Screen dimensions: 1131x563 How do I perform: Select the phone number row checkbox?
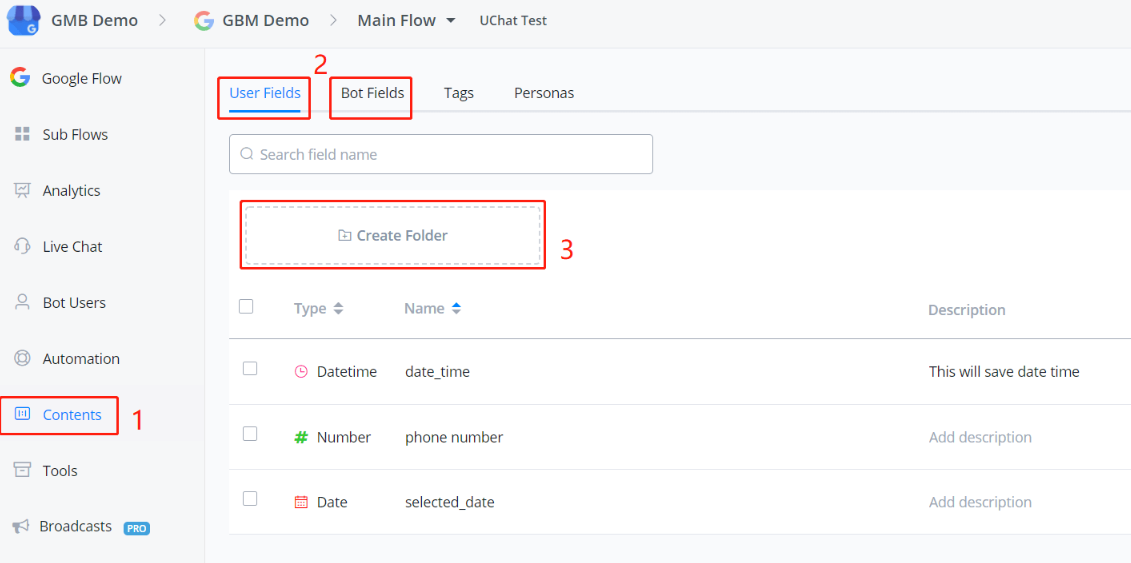tap(250, 434)
